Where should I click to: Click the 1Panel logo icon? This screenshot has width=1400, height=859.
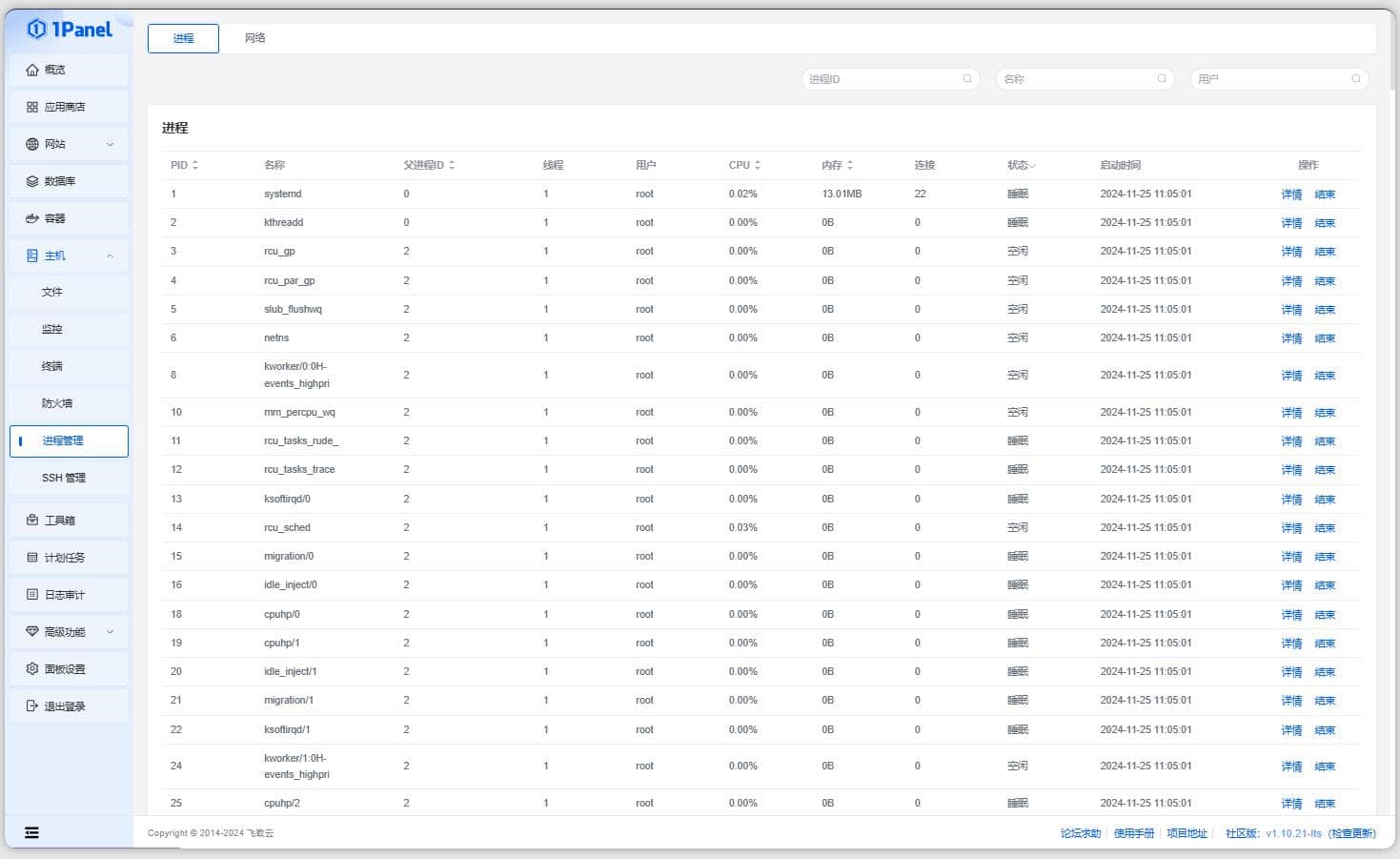click(x=37, y=30)
